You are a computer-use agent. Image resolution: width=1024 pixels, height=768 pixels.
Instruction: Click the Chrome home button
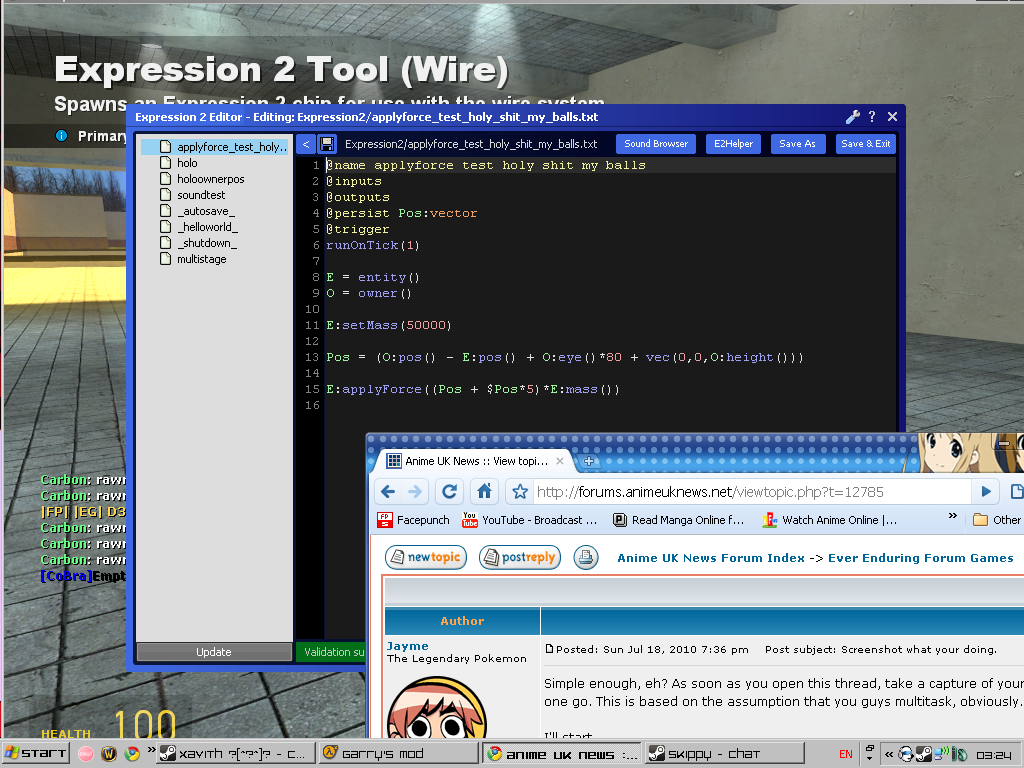tap(484, 491)
